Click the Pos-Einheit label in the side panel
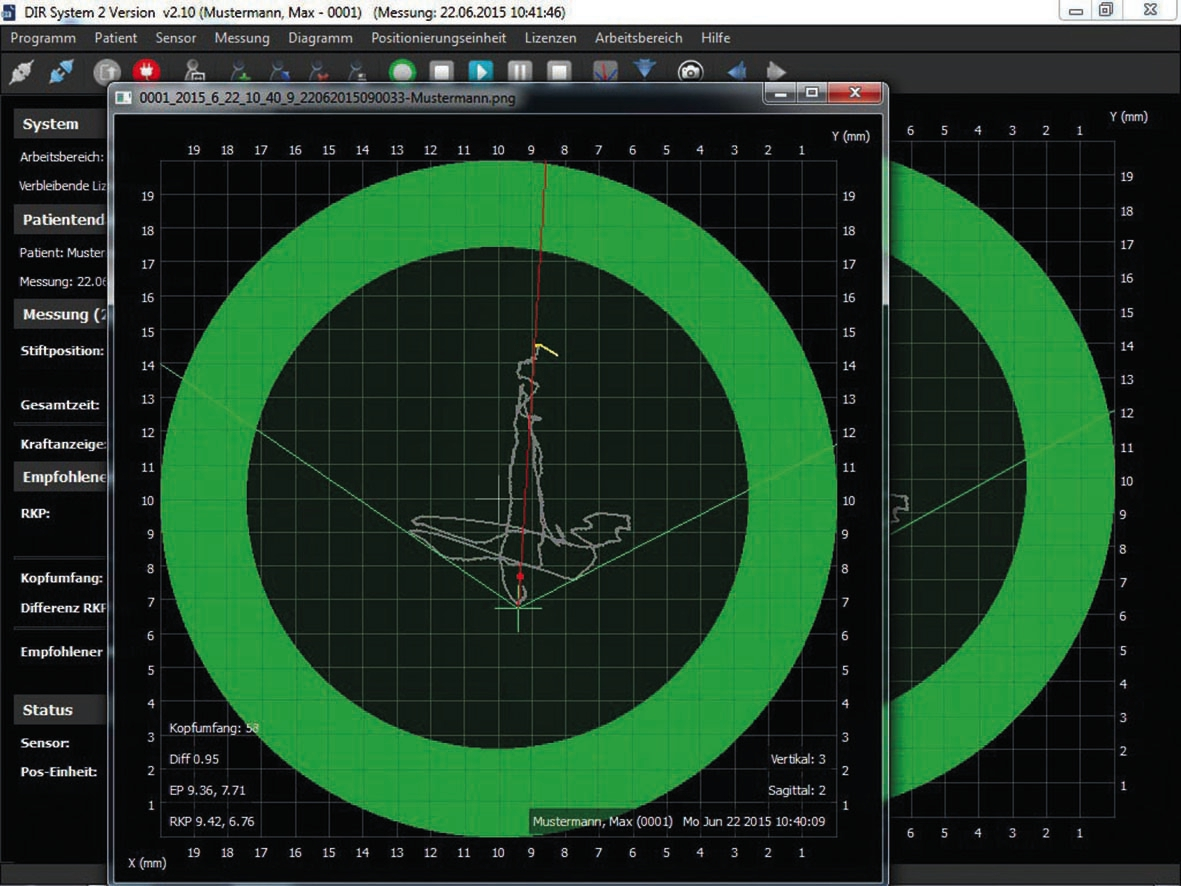This screenshot has height=886, width=1181. [59, 771]
